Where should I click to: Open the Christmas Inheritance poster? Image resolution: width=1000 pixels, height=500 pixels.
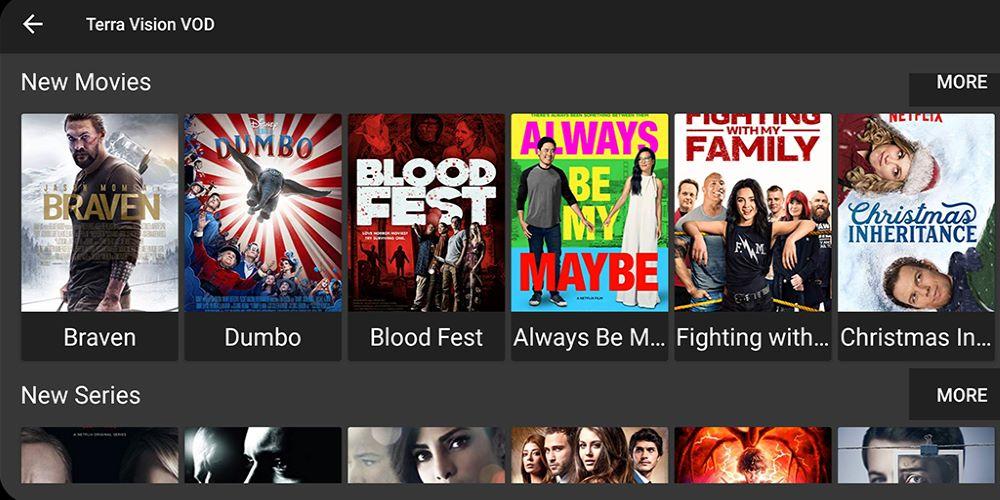pos(916,212)
